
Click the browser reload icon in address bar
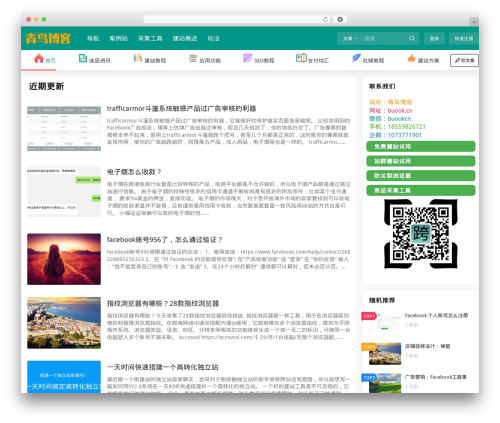[x=325, y=19]
